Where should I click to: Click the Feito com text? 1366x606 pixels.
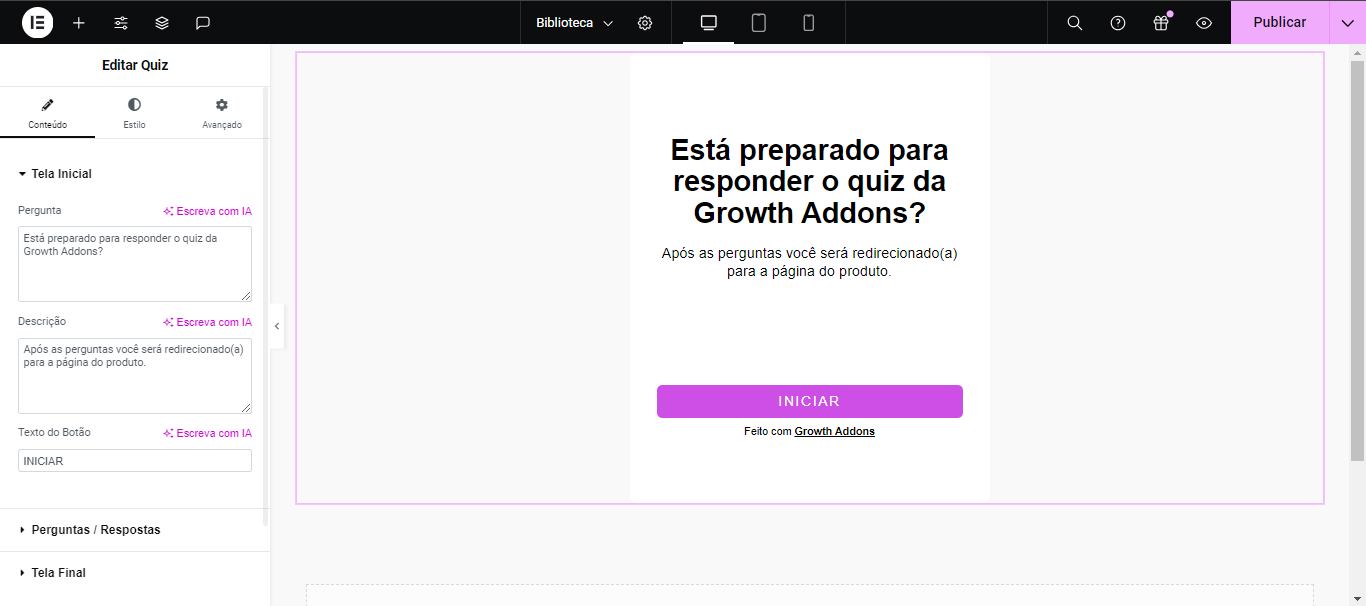click(x=768, y=432)
